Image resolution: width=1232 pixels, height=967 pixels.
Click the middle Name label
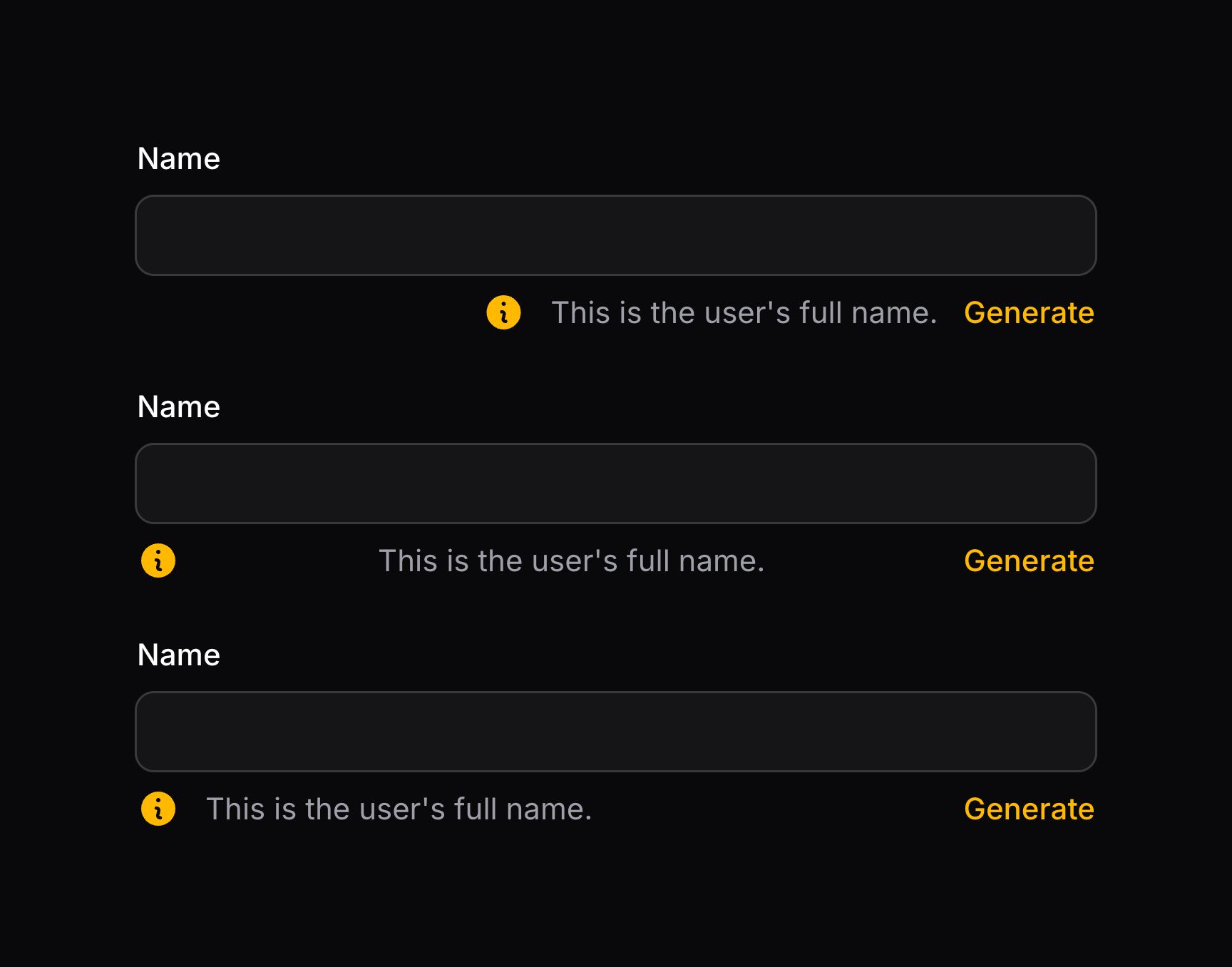tap(178, 406)
